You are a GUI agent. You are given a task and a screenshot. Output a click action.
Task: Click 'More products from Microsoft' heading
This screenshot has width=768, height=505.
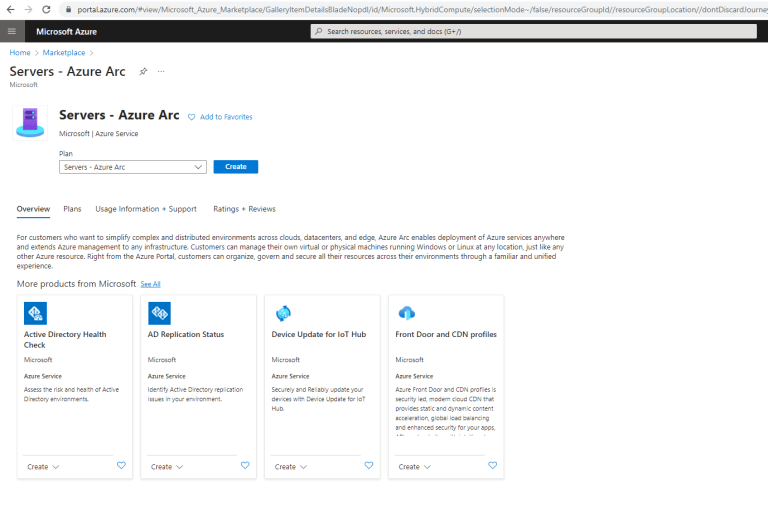point(76,284)
